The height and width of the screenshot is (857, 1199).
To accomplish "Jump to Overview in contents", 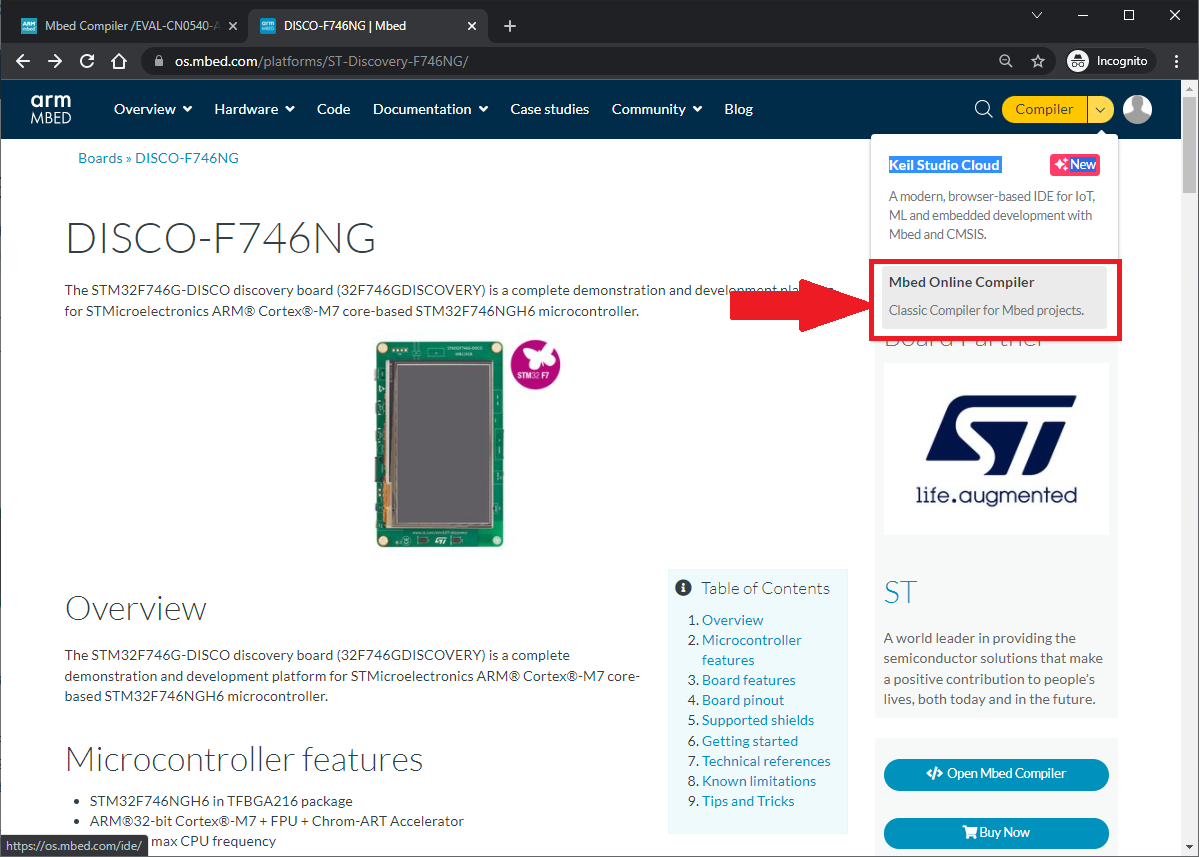I will point(733,620).
